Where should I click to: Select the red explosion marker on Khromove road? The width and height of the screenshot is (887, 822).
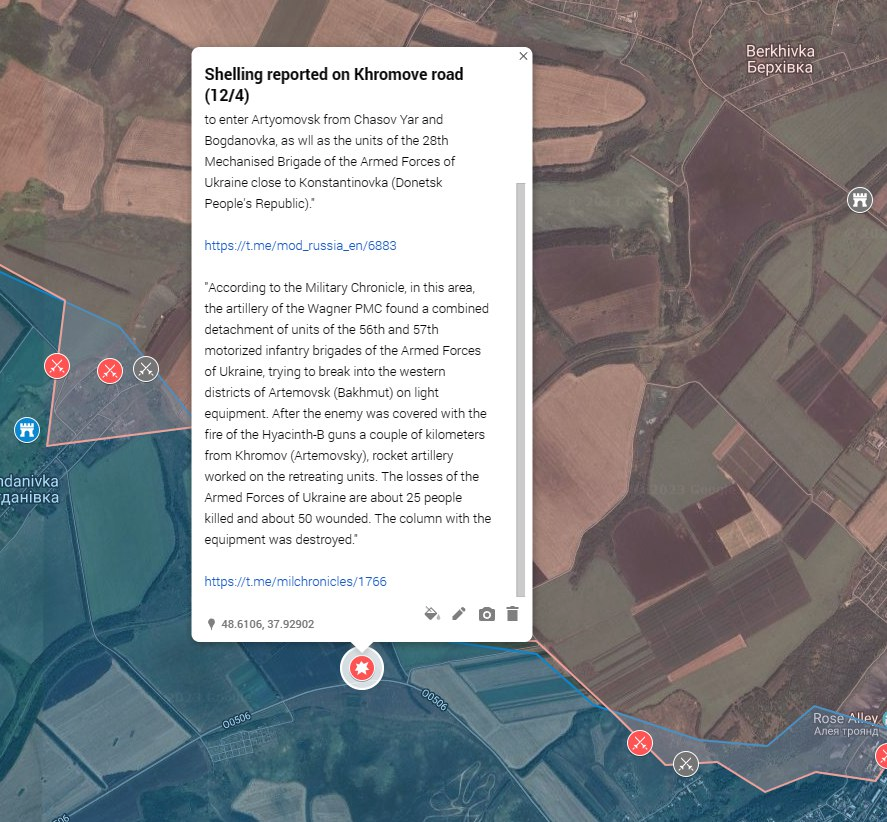[362, 668]
